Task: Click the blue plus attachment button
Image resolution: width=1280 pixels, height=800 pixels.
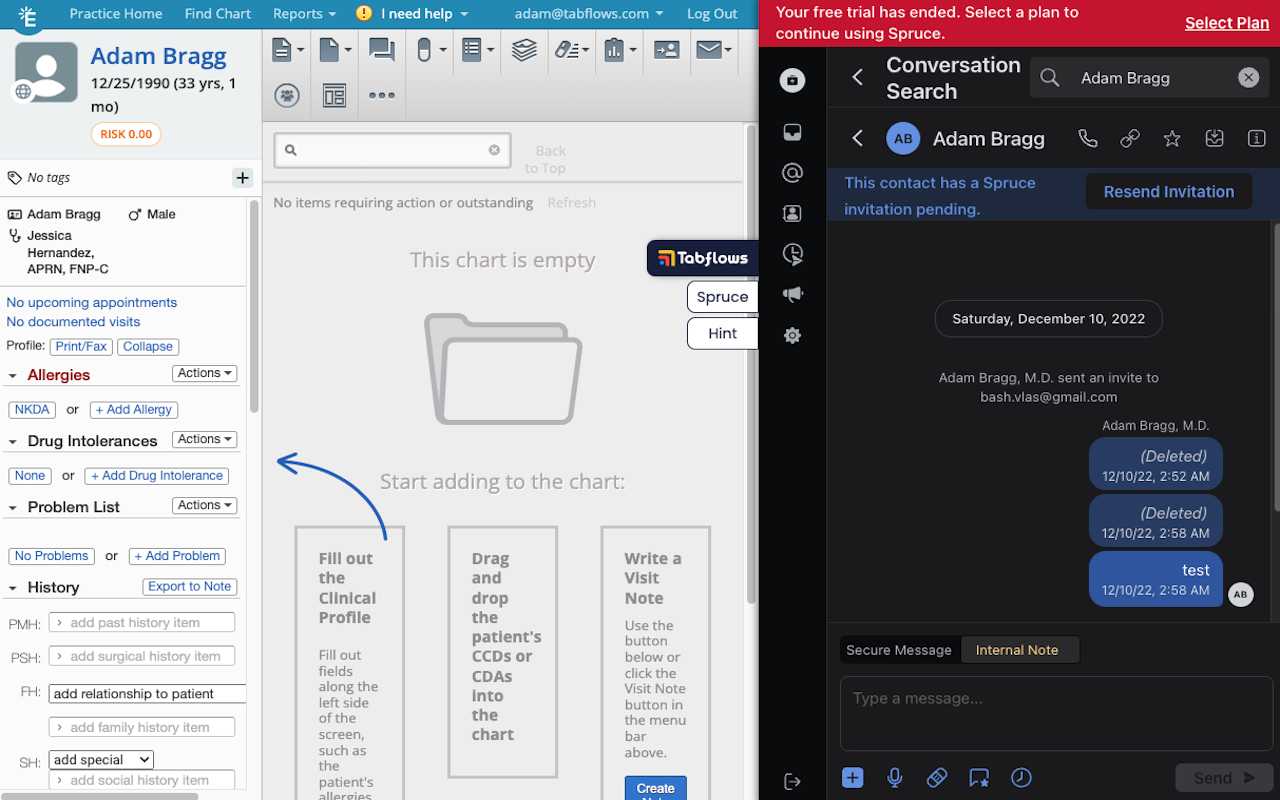Action: [852, 777]
